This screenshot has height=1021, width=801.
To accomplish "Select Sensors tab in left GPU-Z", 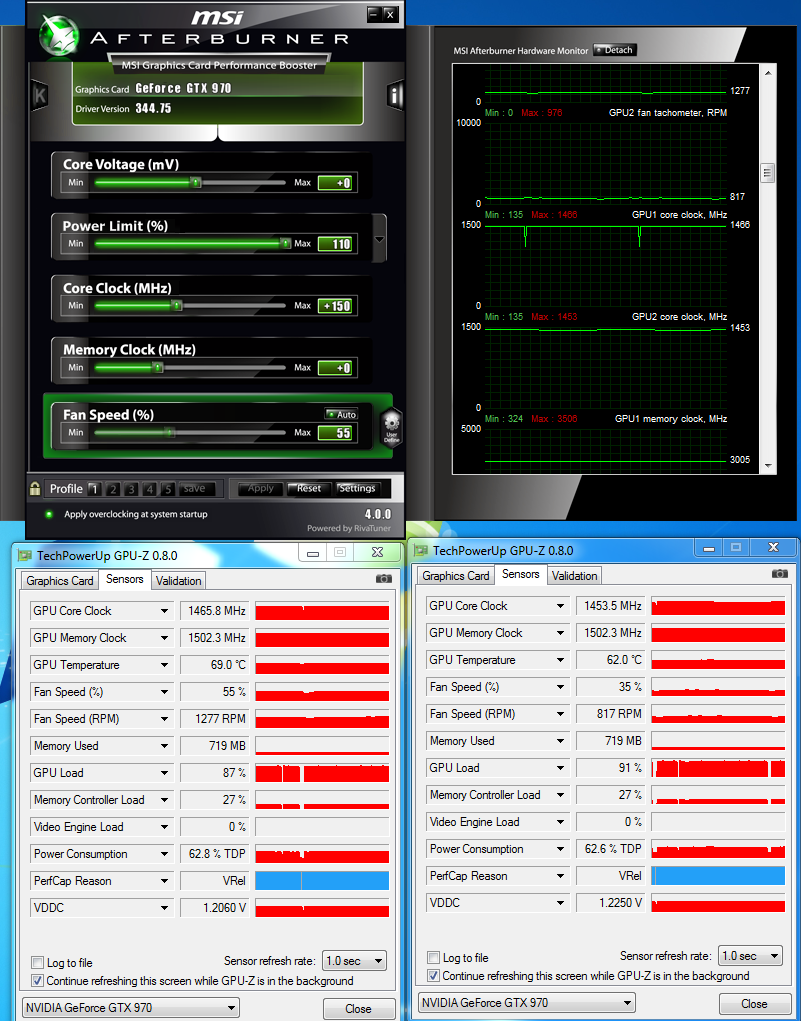I will click(124, 579).
